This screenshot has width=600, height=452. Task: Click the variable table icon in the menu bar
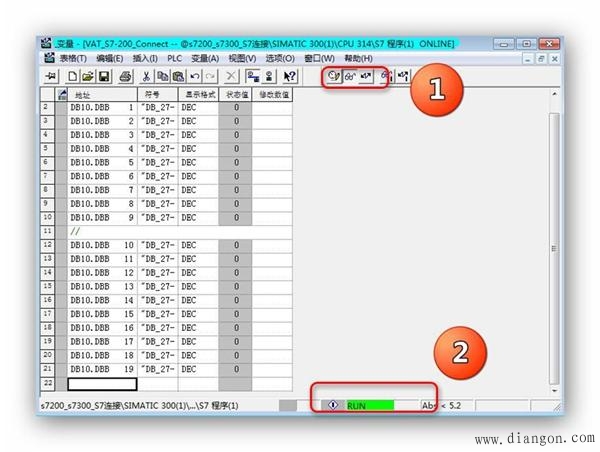point(49,58)
